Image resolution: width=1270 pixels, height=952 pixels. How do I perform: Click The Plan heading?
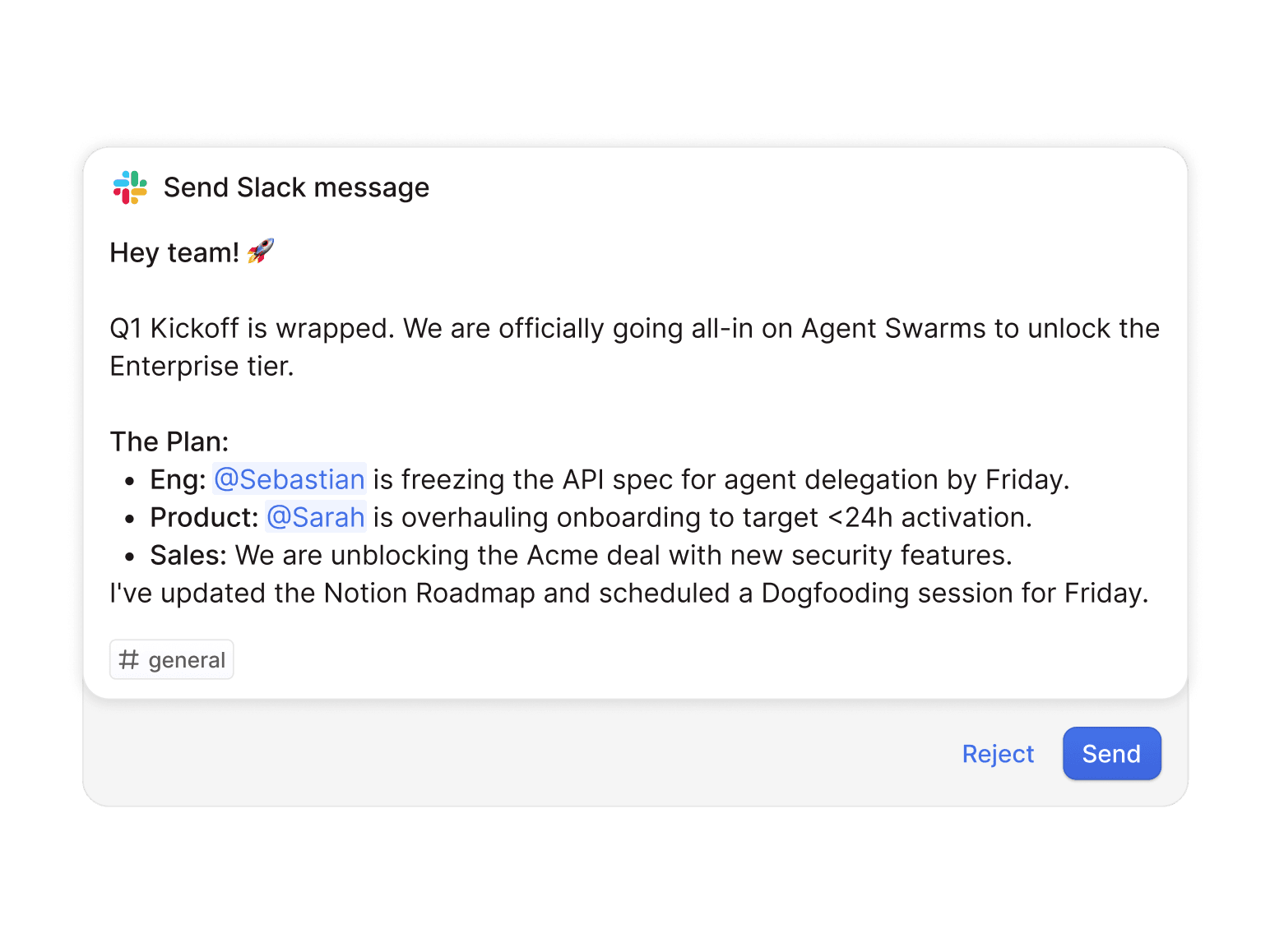[169, 441]
